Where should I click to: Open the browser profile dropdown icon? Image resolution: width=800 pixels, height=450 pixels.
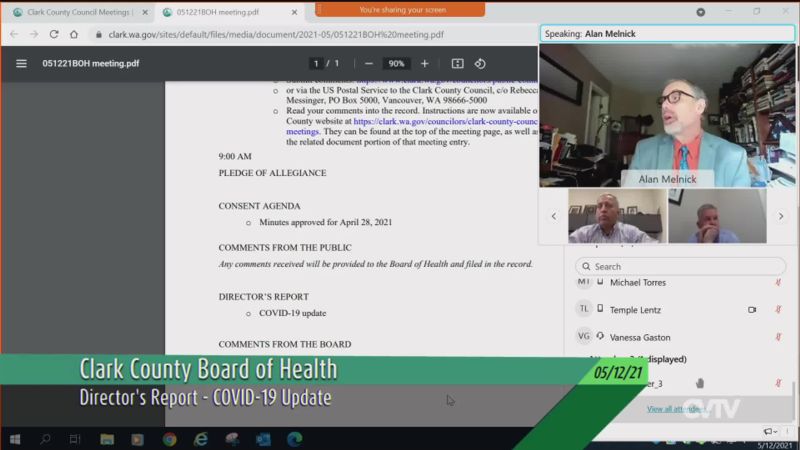(x=701, y=12)
